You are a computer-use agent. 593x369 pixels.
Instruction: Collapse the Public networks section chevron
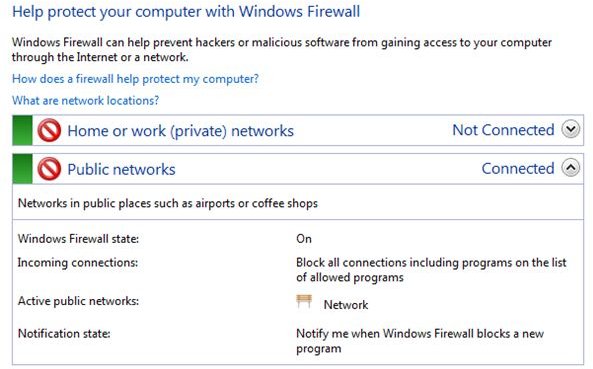[x=571, y=168]
